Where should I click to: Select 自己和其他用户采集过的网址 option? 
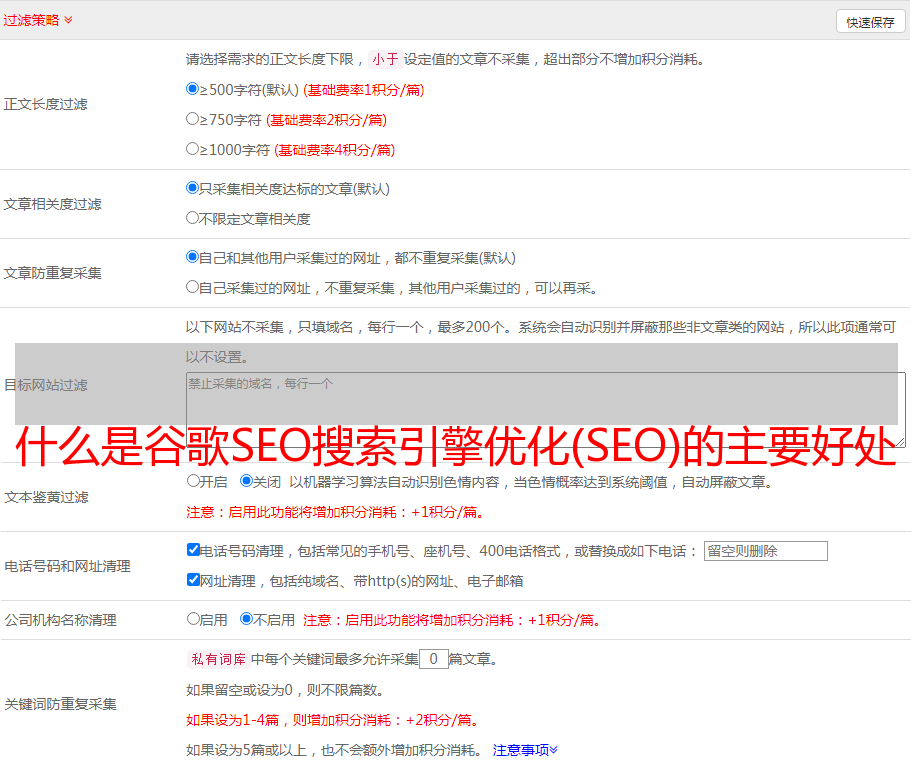[193, 257]
